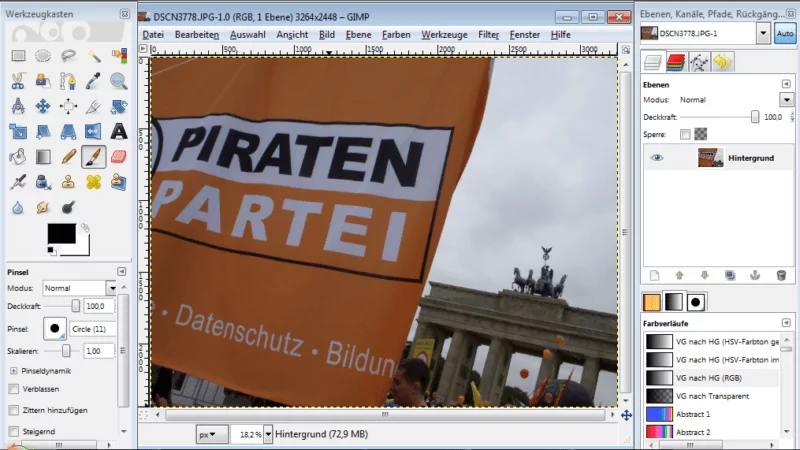Switch to the Undo history tab
Viewport: 800px width, 450px height.
(x=722, y=63)
